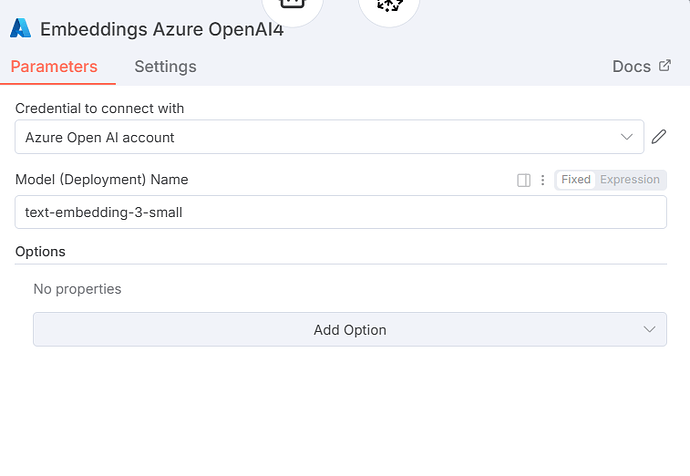Switch to the Parameters tab
This screenshot has width=690, height=476.
(54, 67)
